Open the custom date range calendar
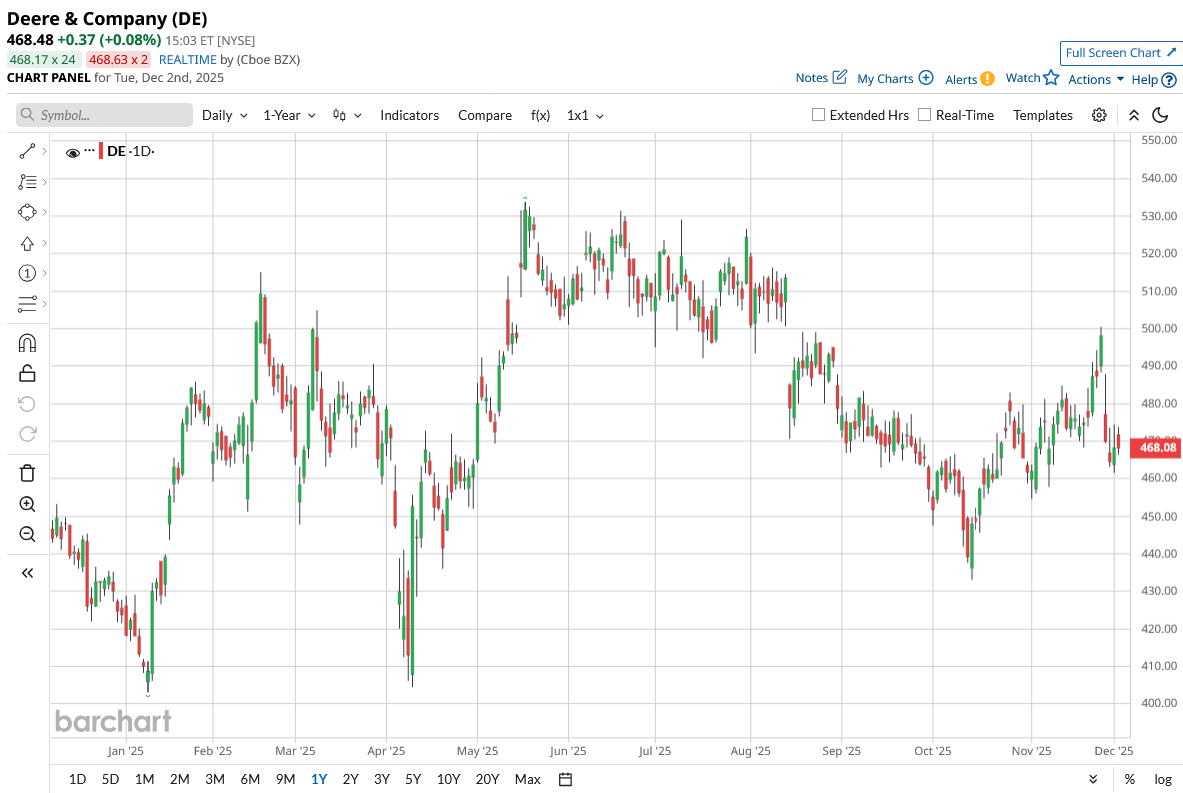The image size is (1183, 793). pos(565,779)
